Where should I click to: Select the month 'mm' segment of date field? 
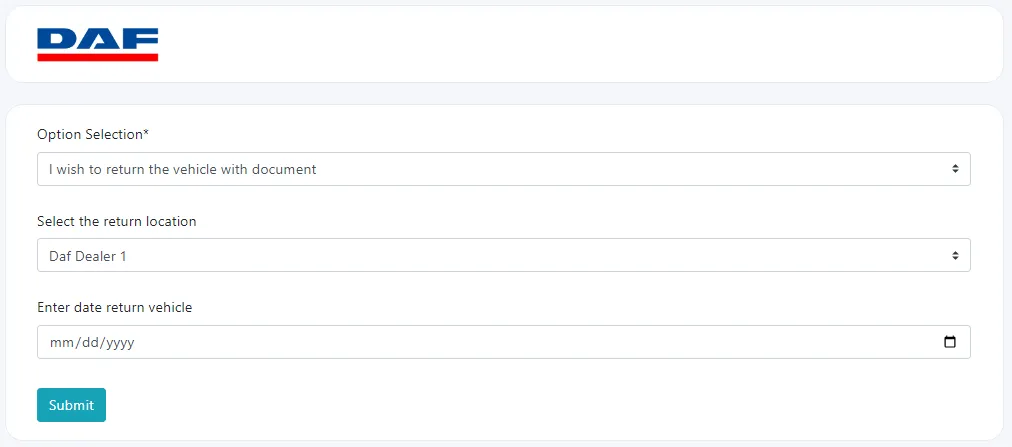coord(61,343)
